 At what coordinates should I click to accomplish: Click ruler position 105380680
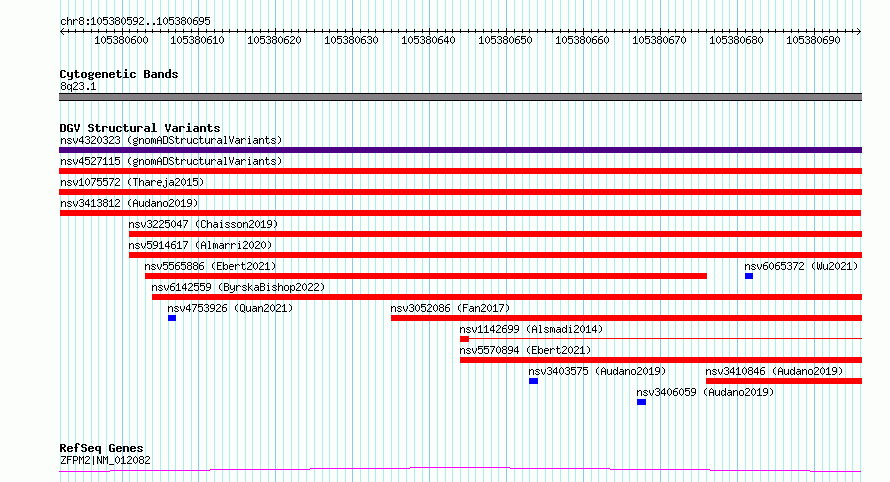coord(736,41)
